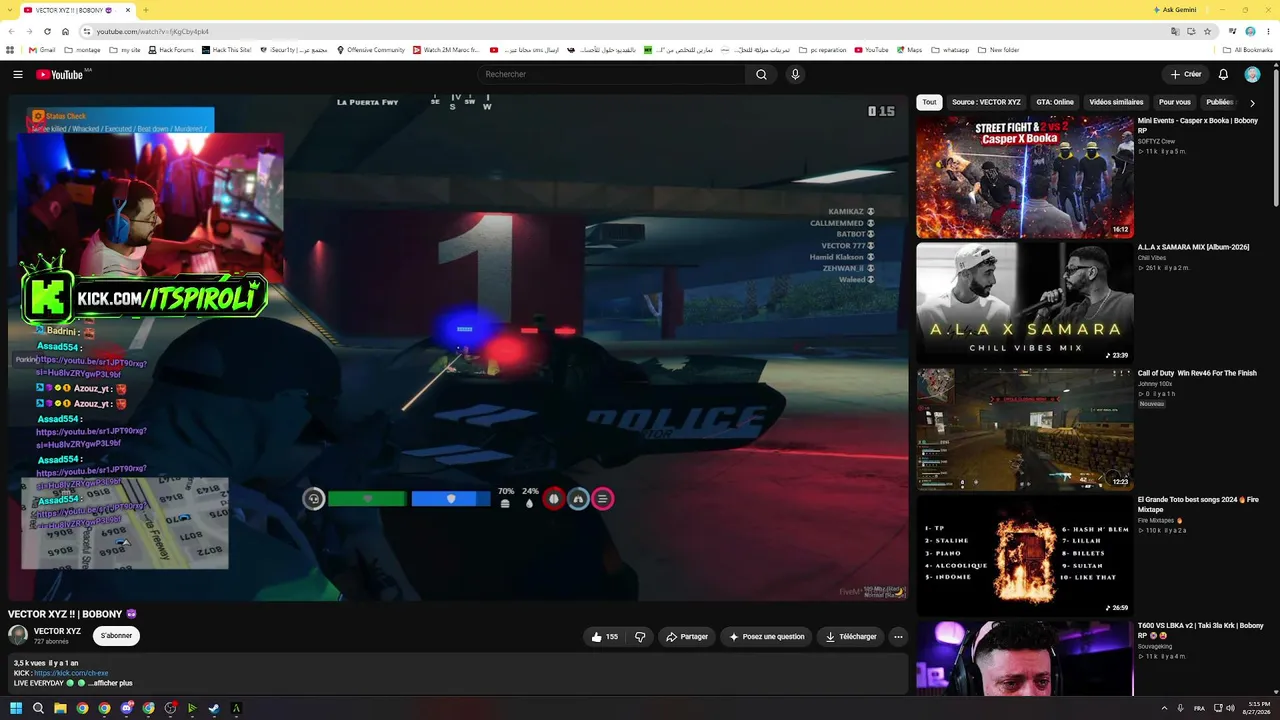
Task: Reload the page in the browser
Action: pos(47,31)
